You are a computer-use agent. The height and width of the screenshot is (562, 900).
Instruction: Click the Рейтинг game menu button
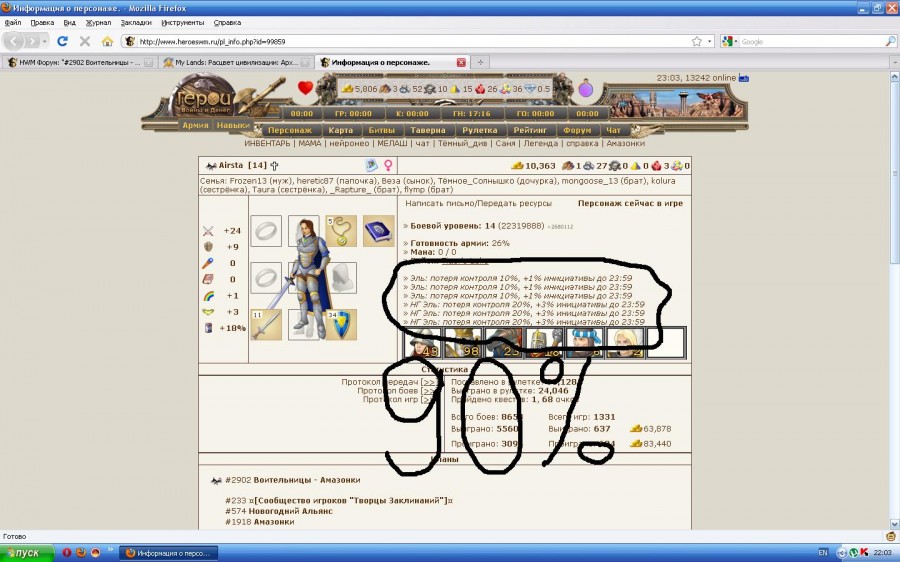point(530,130)
